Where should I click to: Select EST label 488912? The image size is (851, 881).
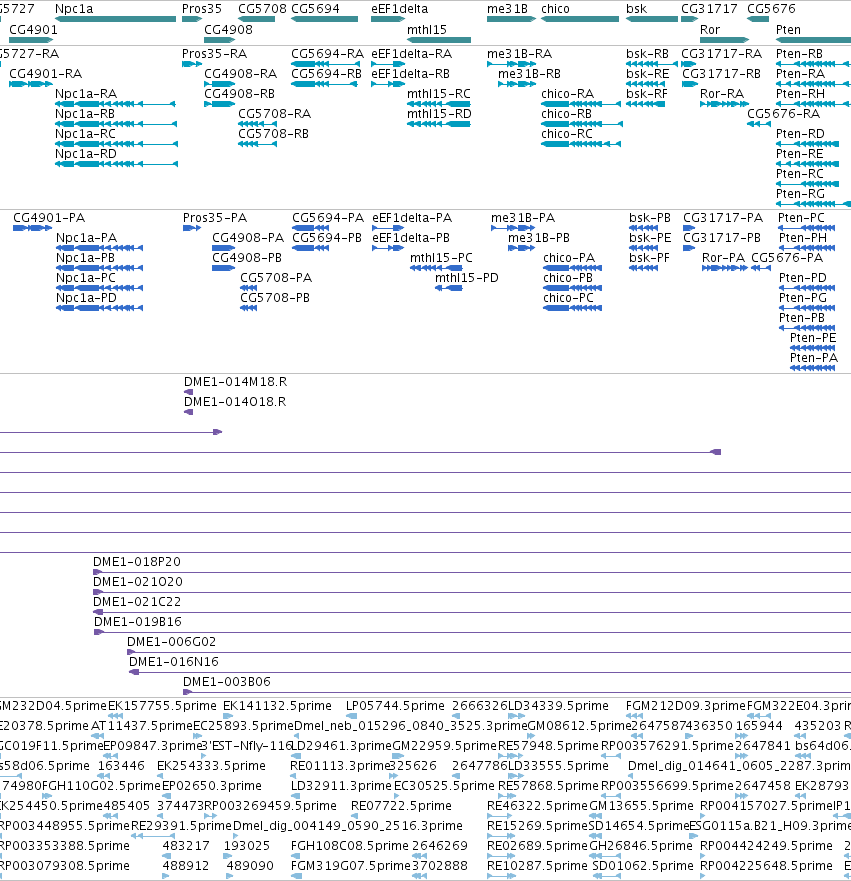185,866
